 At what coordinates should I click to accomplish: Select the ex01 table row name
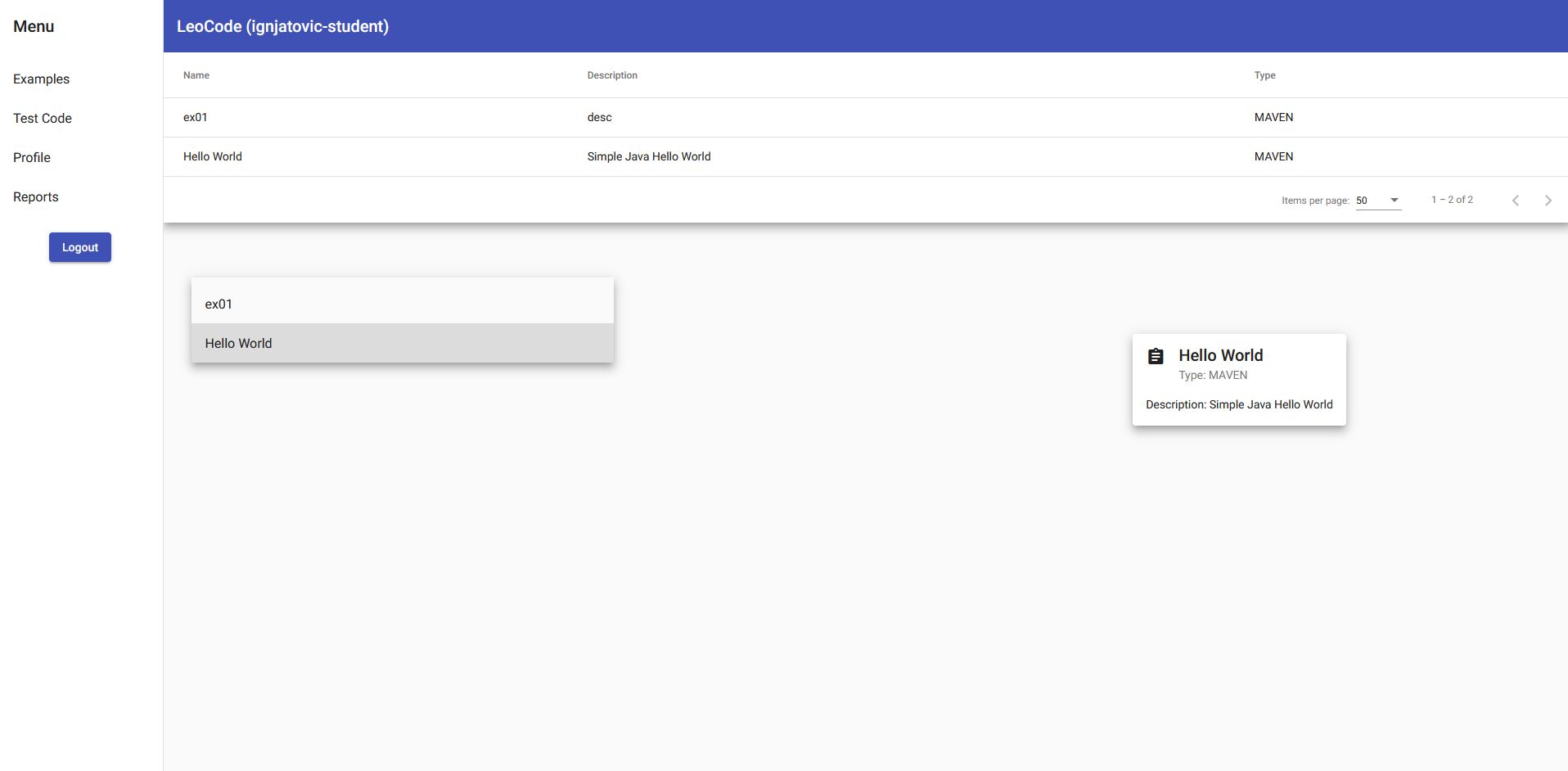tap(196, 117)
